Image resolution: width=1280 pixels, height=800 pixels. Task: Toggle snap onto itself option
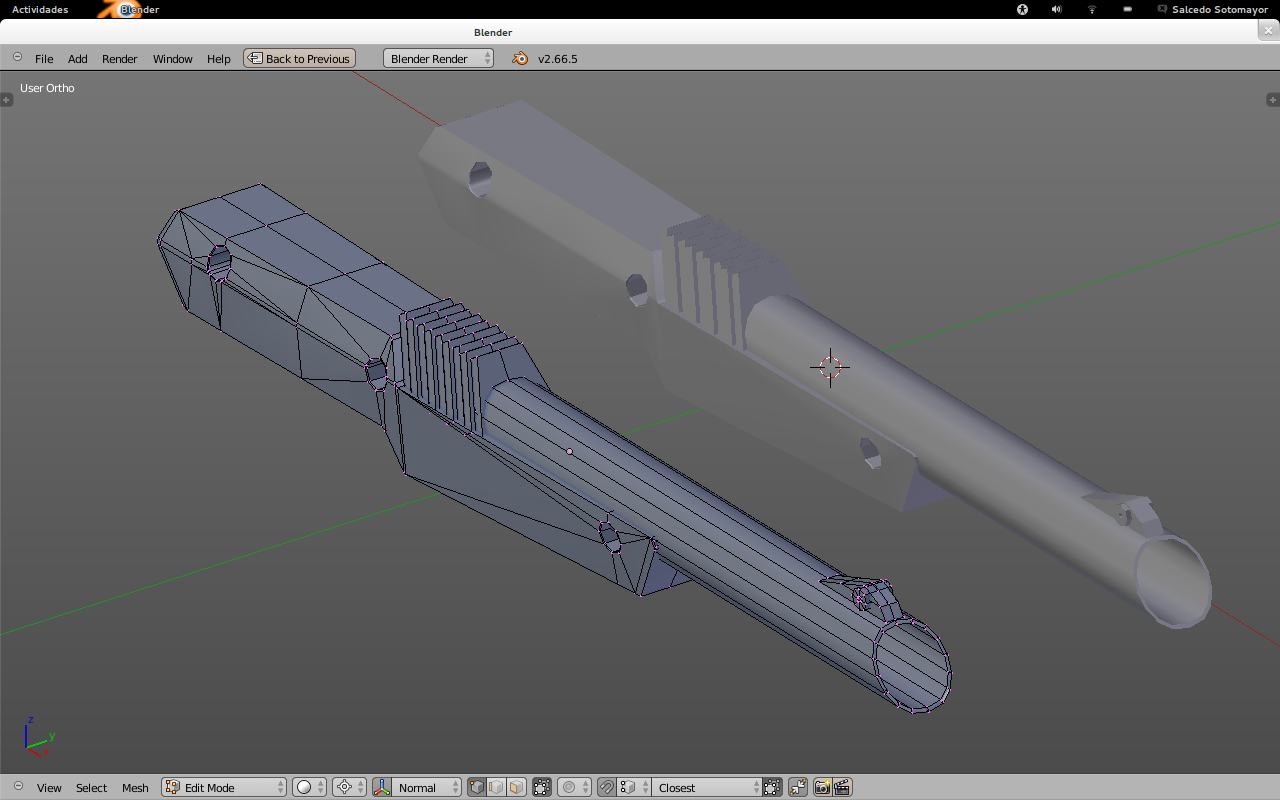click(x=772, y=788)
